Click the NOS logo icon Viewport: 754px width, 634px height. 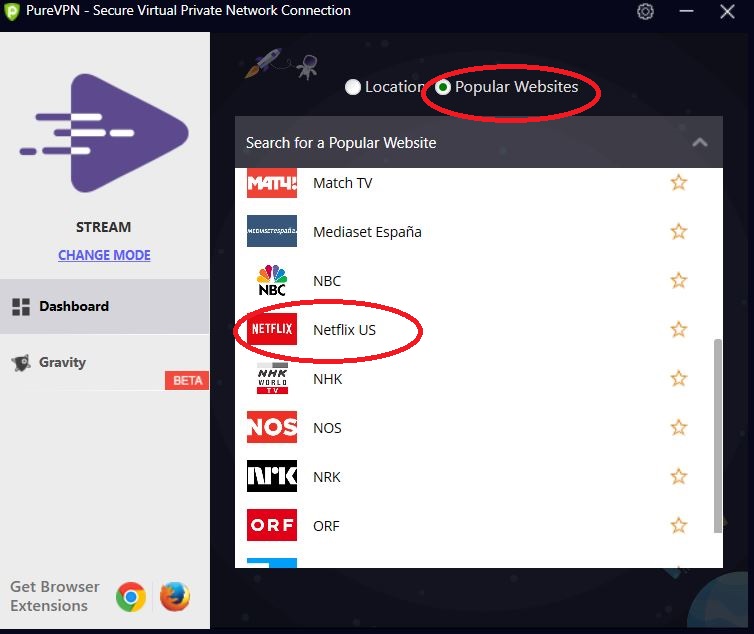tap(272, 427)
